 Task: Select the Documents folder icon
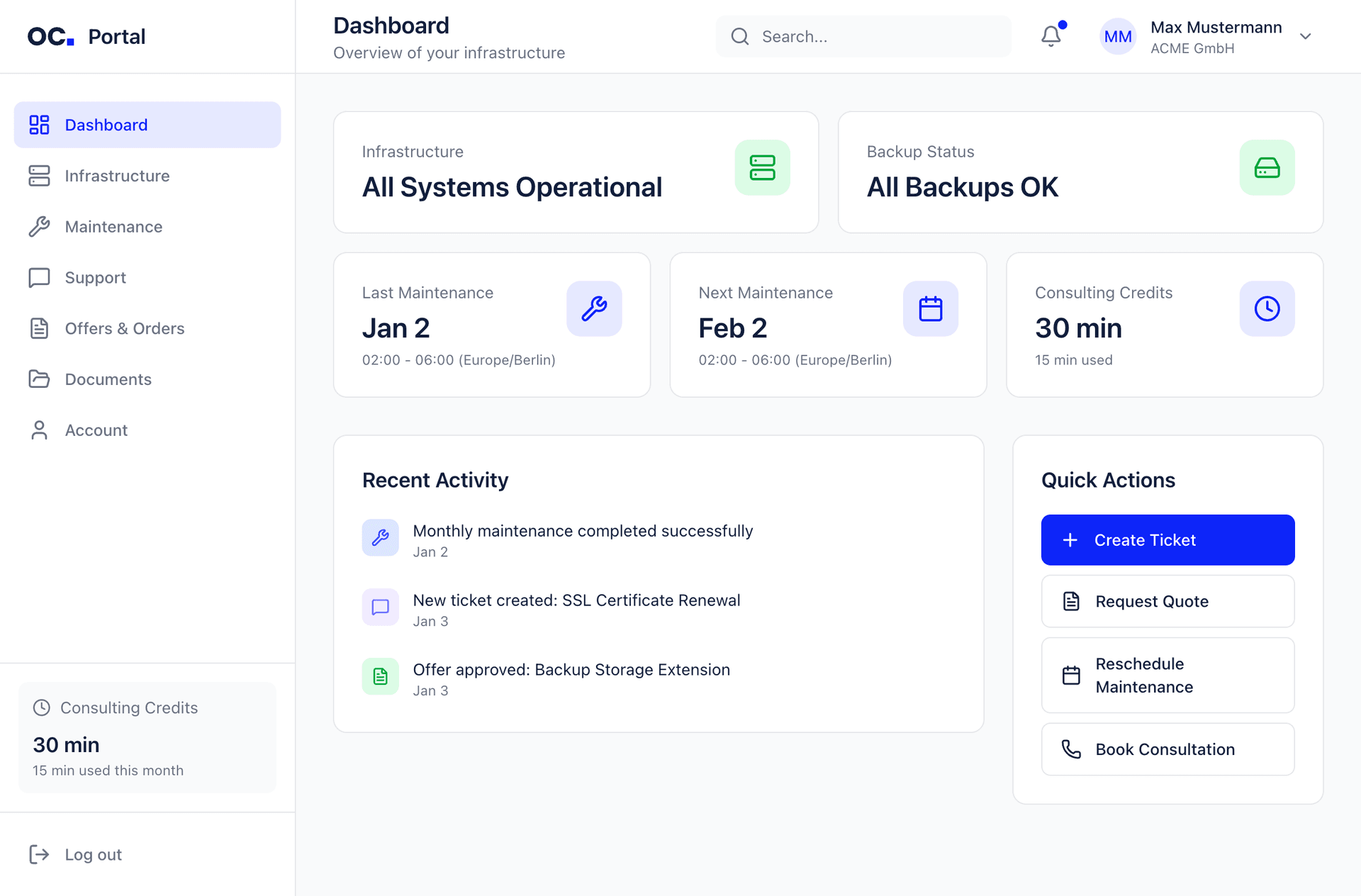point(39,379)
